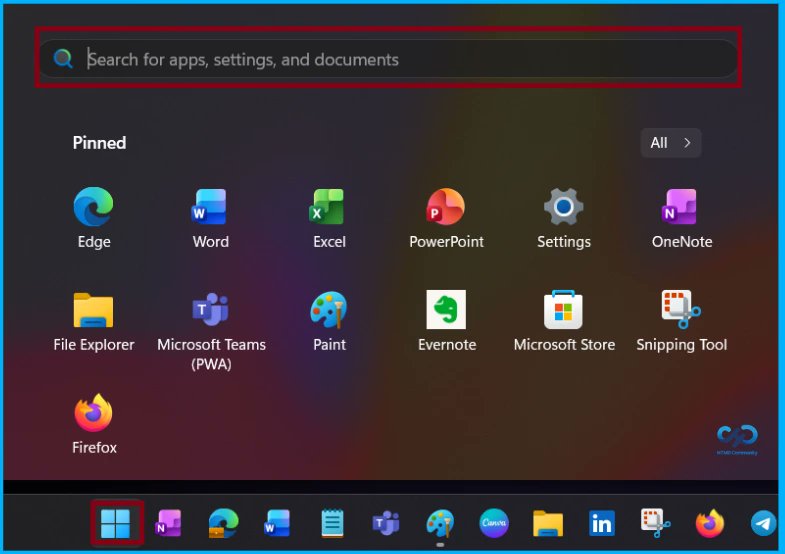The width and height of the screenshot is (785, 554).
Task: Open Edge from the pinned apps
Action: click(94, 218)
